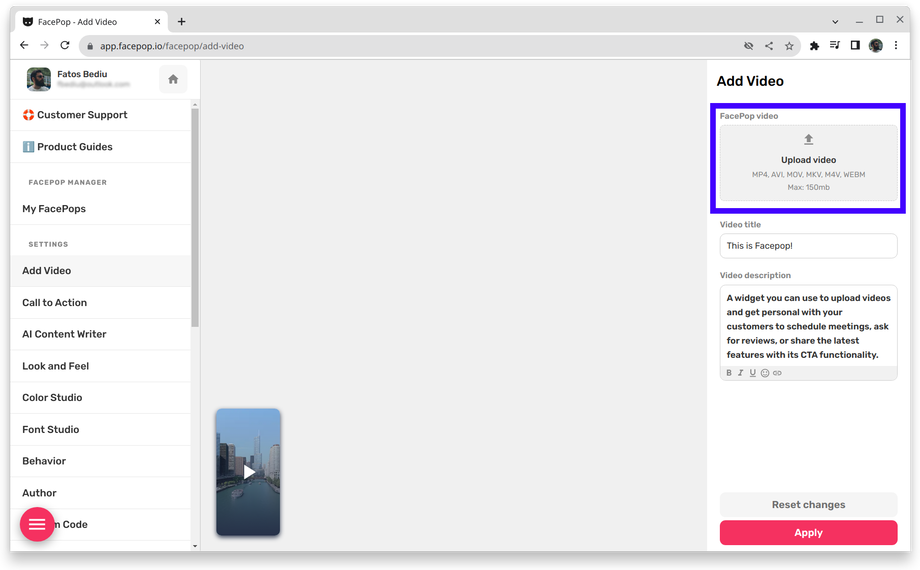Go forward in browser history
The image size is (920, 570).
coord(45,45)
